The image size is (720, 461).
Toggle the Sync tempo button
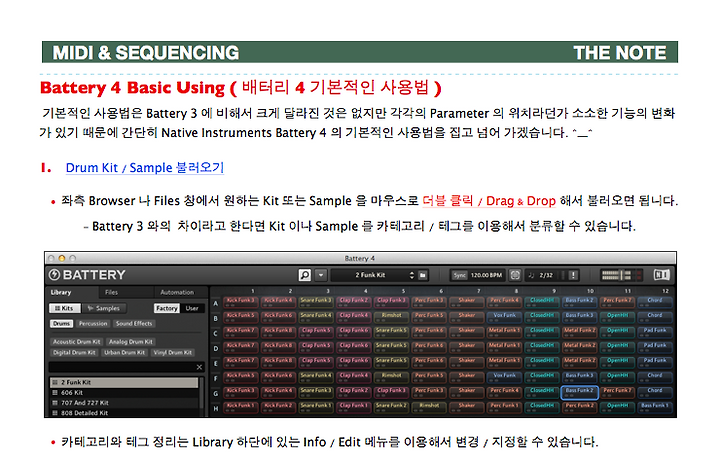(459, 275)
